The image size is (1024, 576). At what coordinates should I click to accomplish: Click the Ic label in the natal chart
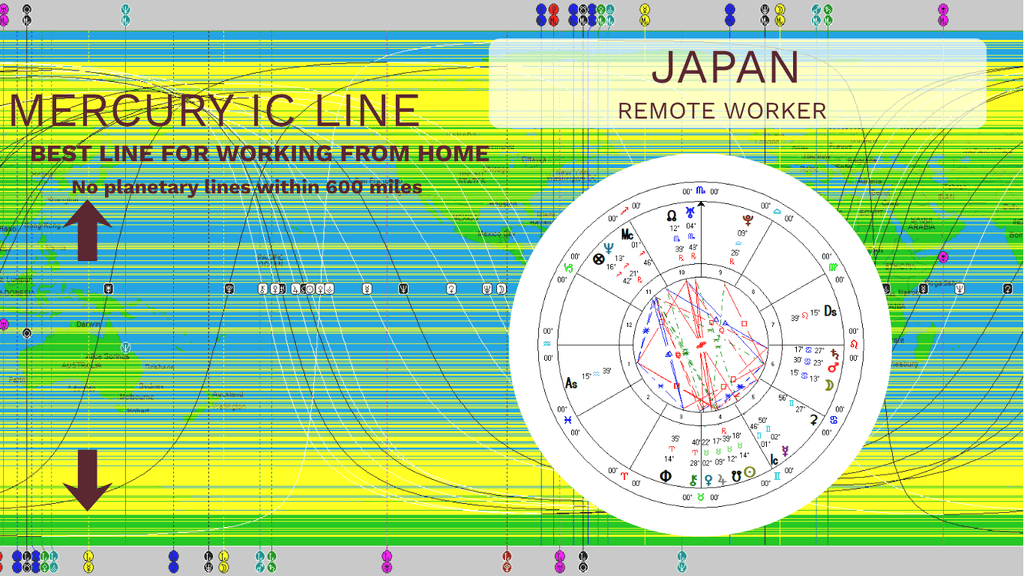[x=774, y=460]
